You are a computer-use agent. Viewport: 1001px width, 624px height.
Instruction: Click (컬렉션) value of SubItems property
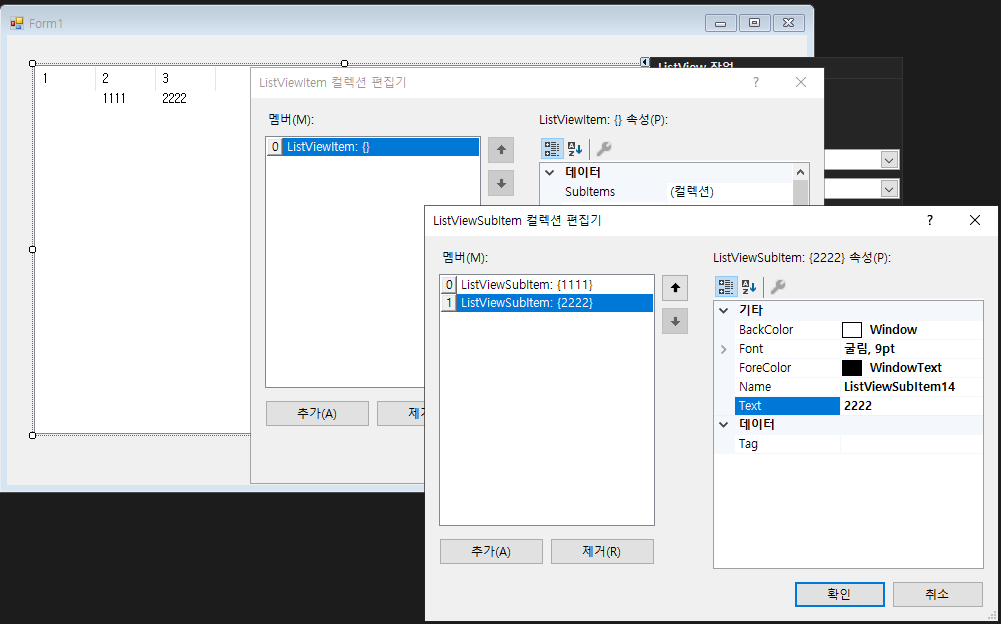click(692, 192)
